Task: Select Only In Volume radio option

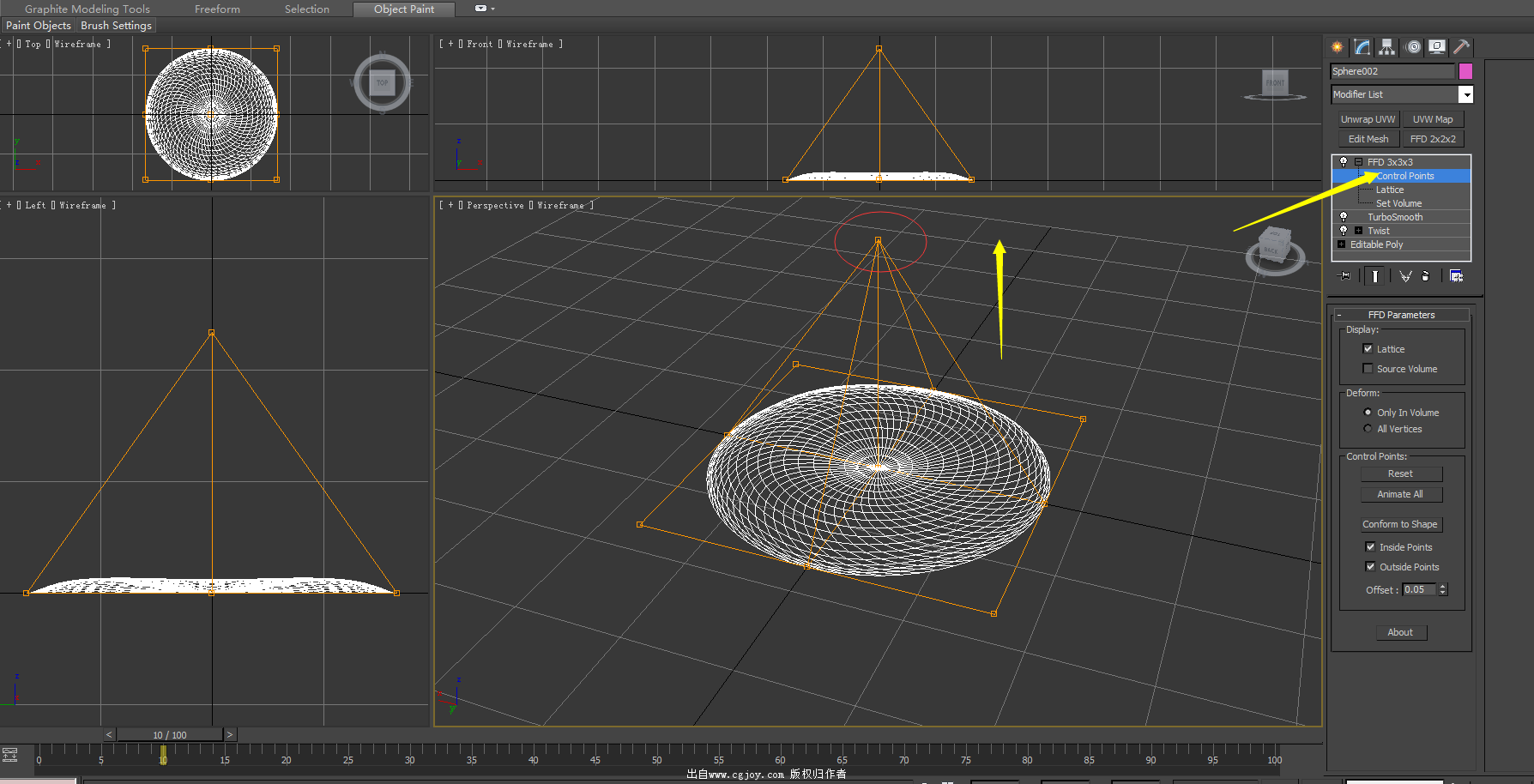Action: (x=1368, y=413)
